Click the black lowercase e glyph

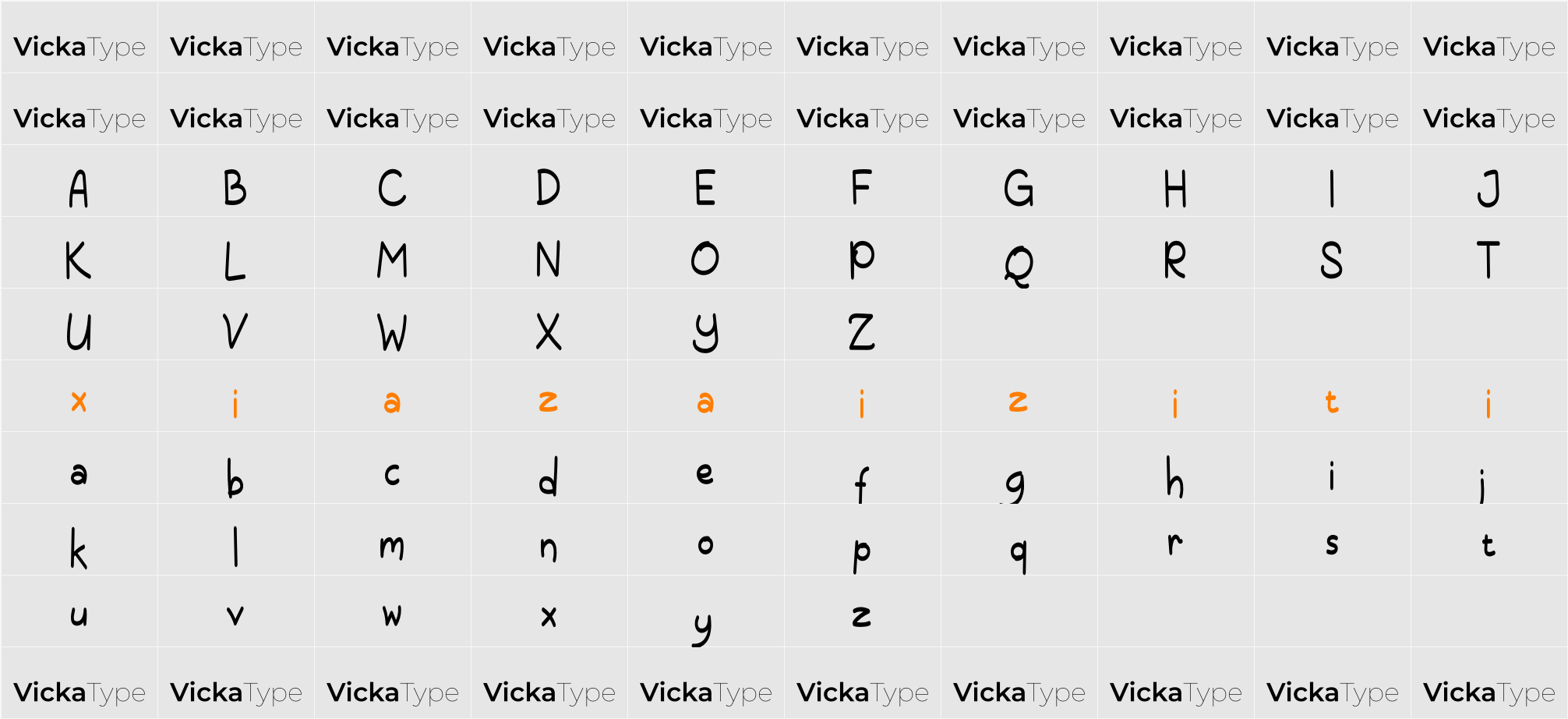(x=705, y=473)
